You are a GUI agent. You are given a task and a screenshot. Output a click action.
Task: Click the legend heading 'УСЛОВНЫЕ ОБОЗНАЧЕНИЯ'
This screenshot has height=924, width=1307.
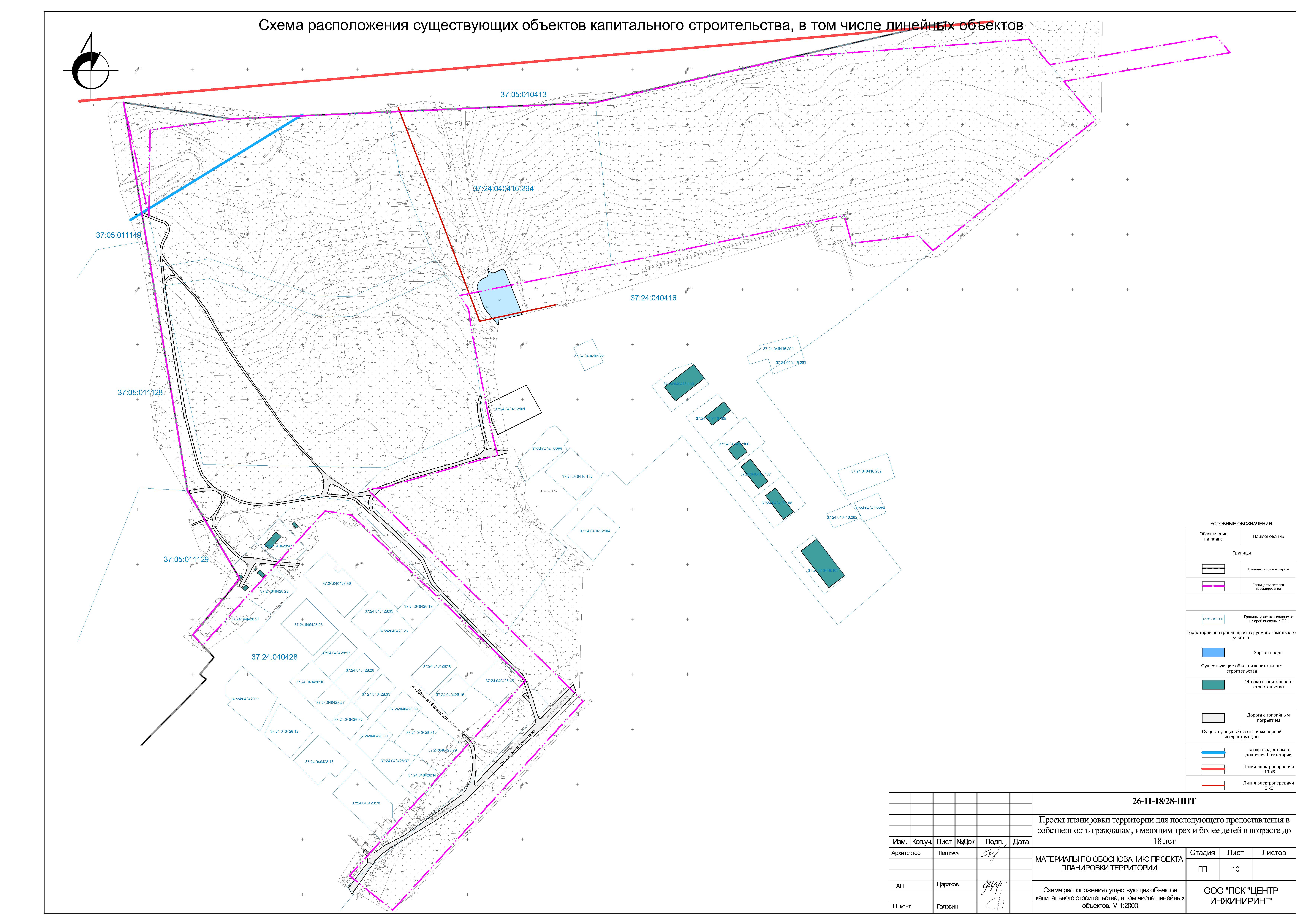click(1241, 524)
